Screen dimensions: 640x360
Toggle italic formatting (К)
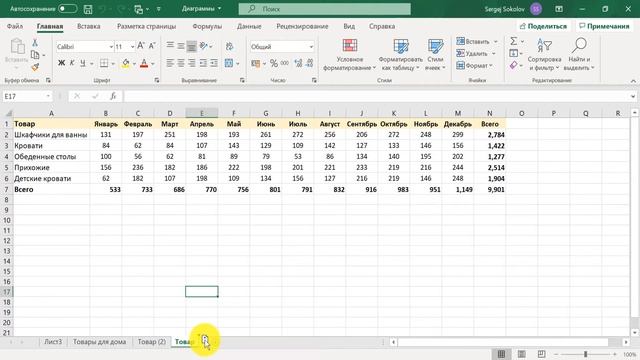click(x=72, y=63)
